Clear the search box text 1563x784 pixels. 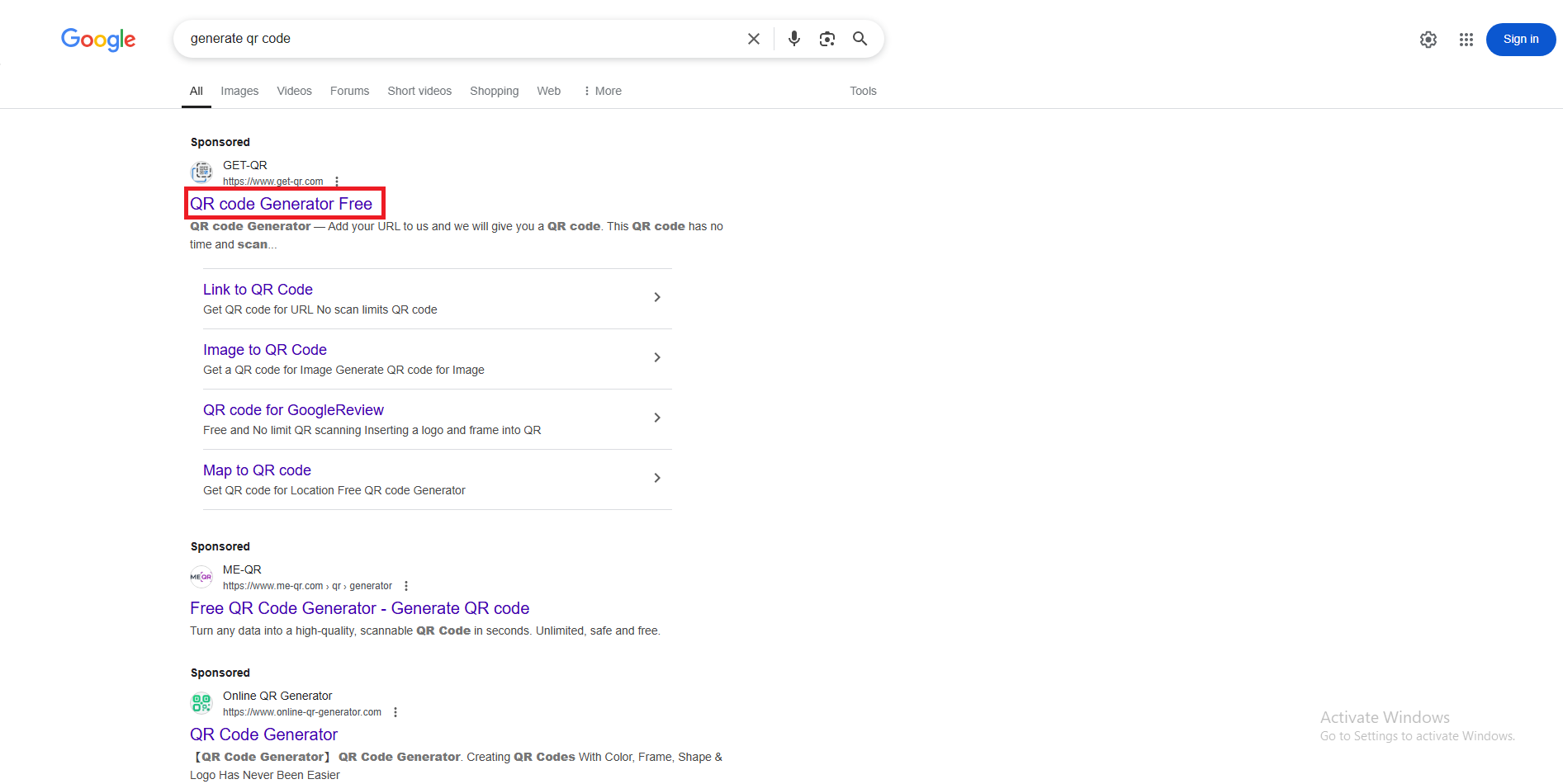coord(753,39)
